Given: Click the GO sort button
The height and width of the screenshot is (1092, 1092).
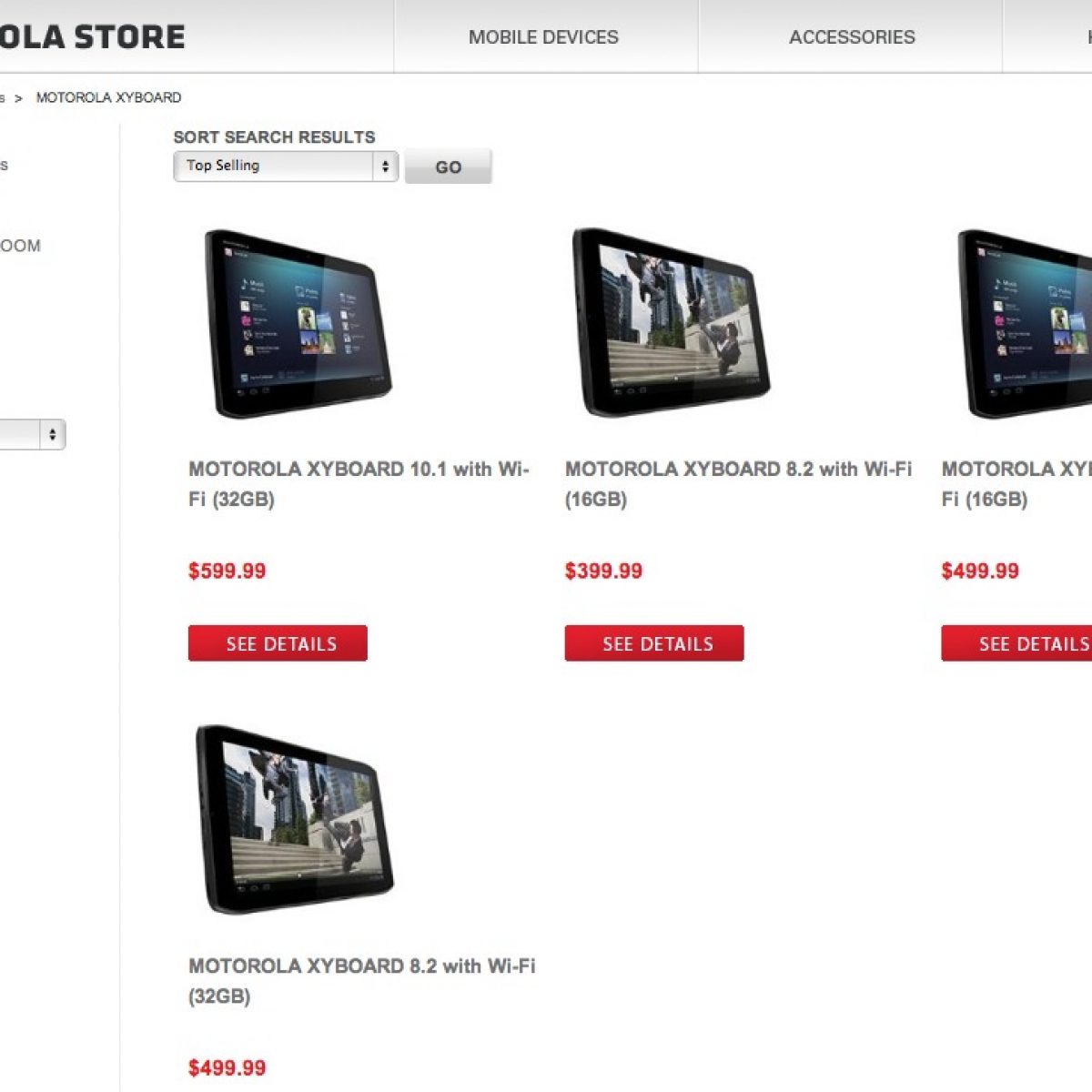Looking at the screenshot, I should click(449, 167).
